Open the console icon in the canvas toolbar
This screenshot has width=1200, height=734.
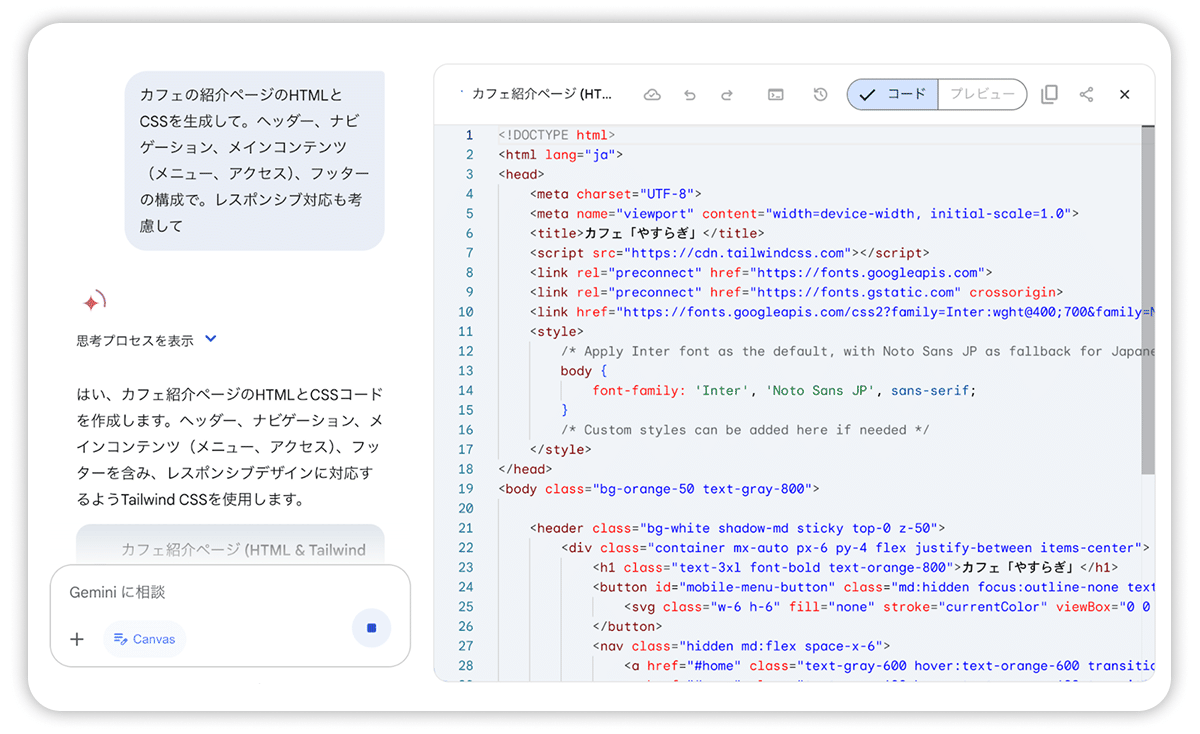coord(776,95)
